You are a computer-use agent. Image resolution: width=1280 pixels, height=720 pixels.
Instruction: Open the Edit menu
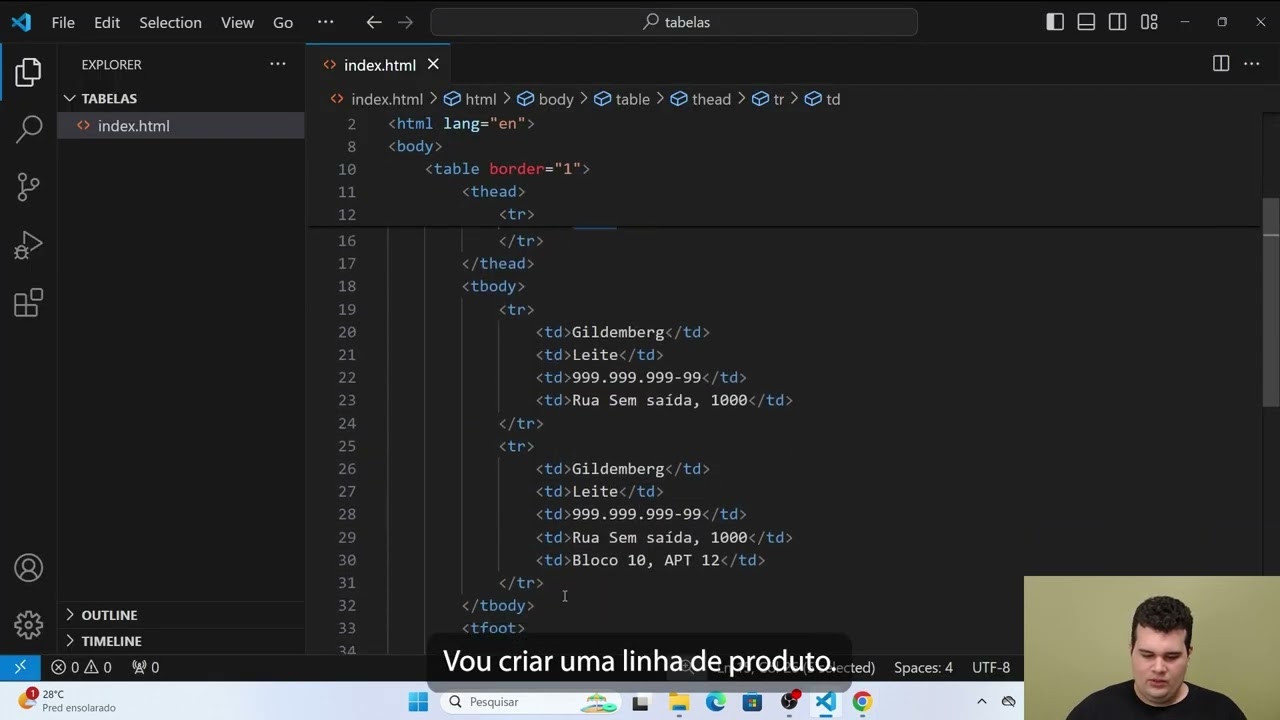(x=107, y=22)
